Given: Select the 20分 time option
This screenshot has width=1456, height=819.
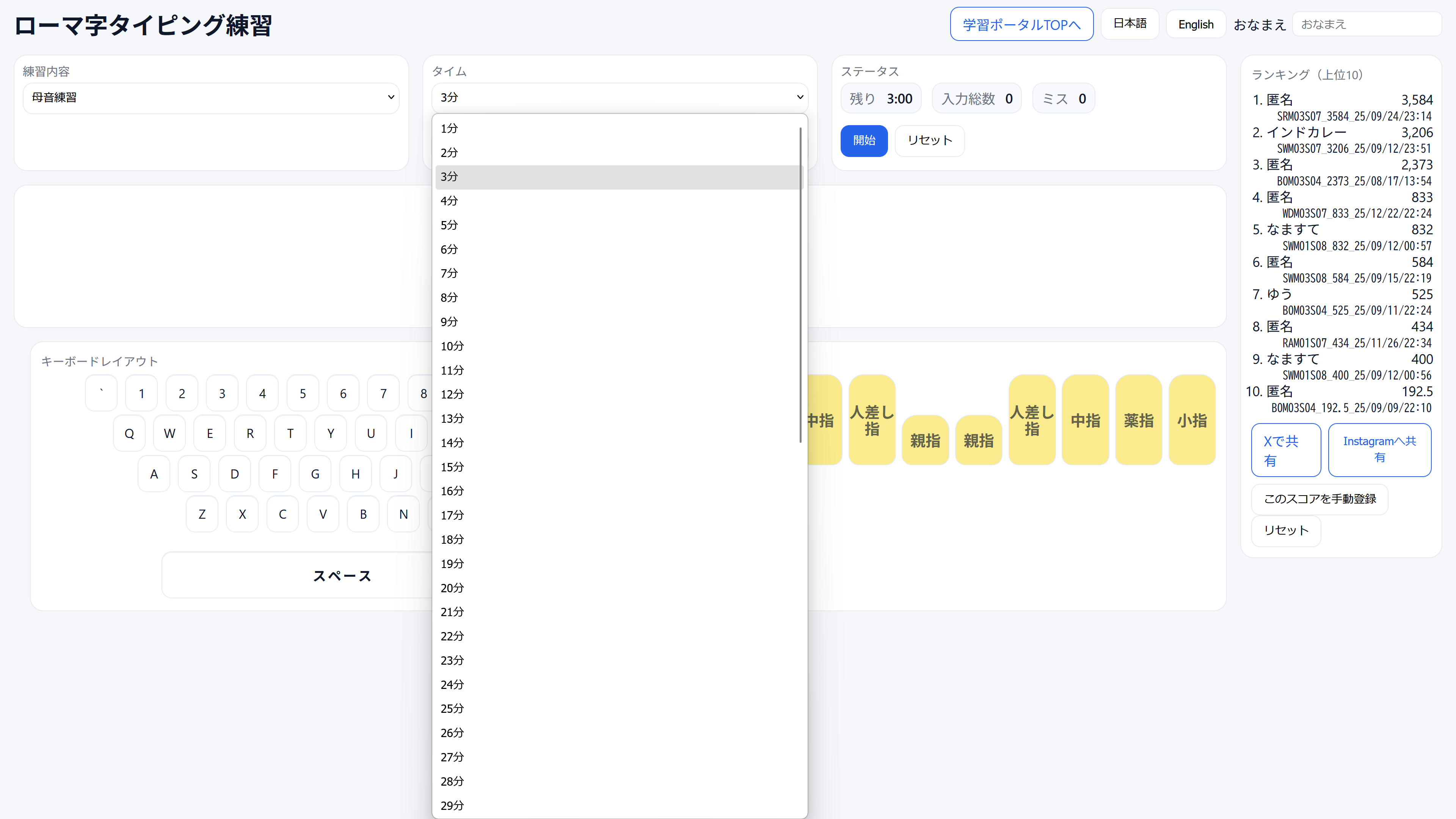Looking at the screenshot, I should point(452,588).
